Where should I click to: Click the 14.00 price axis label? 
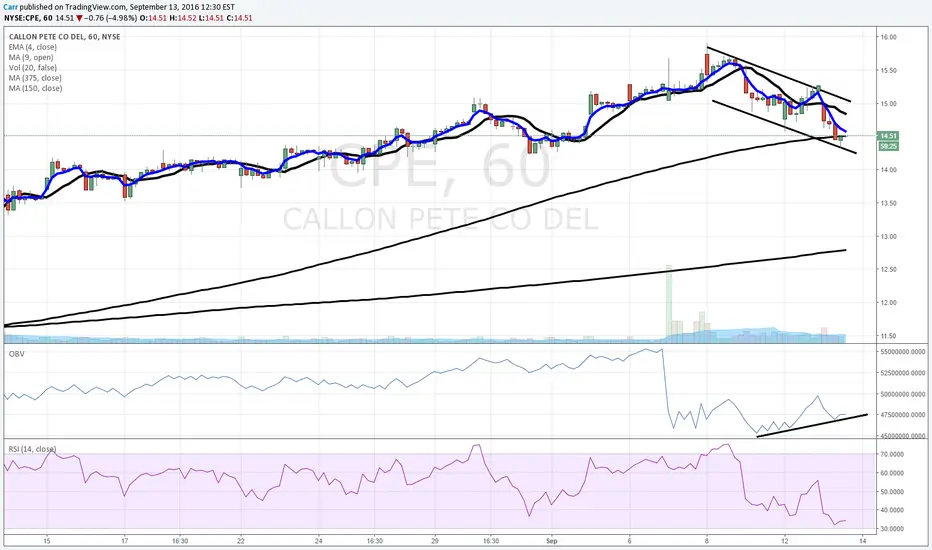pos(888,170)
